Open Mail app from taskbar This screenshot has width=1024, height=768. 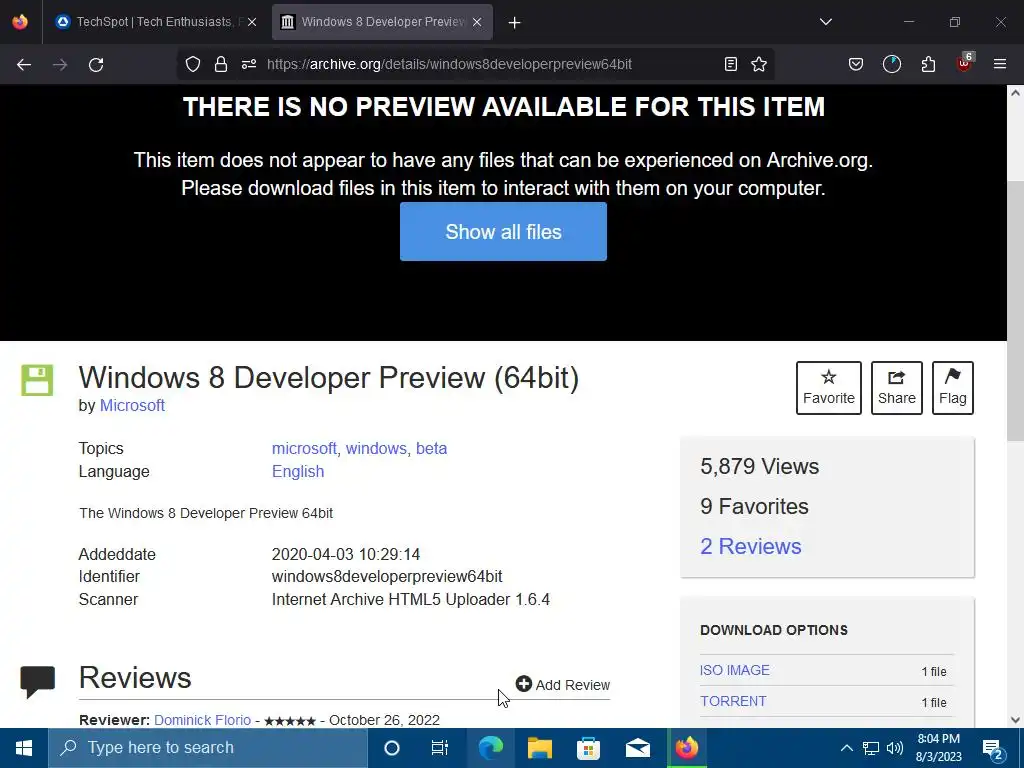coord(637,748)
